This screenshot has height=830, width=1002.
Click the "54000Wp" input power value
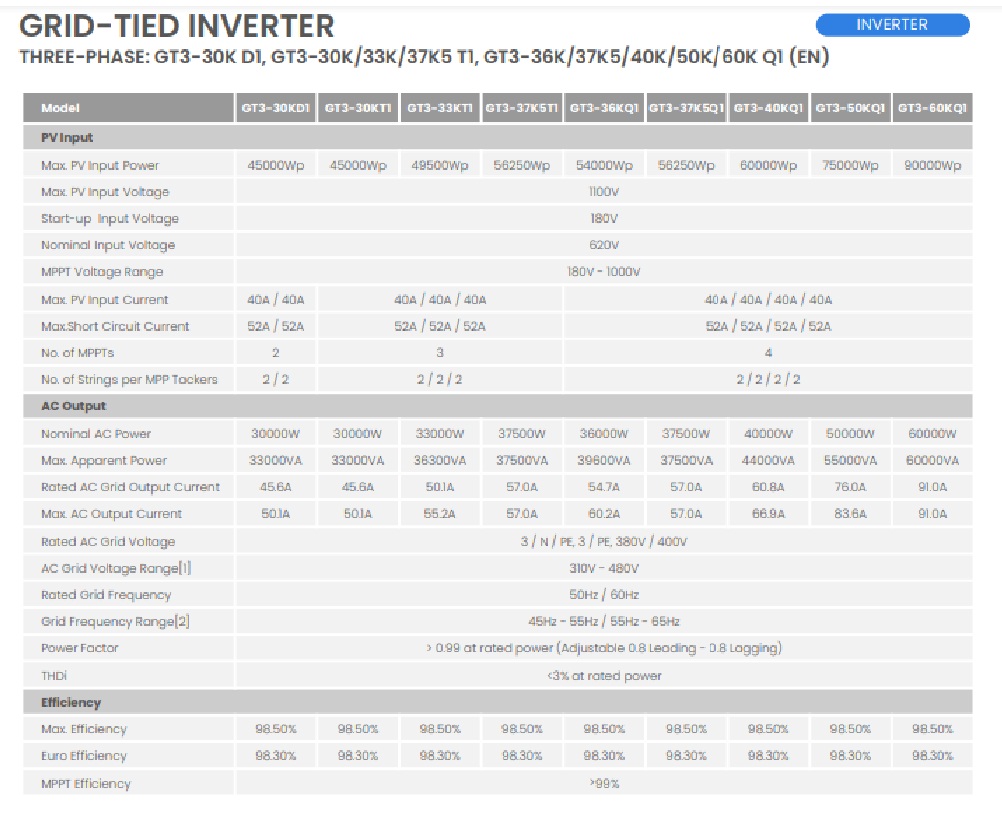(x=604, y=165)
